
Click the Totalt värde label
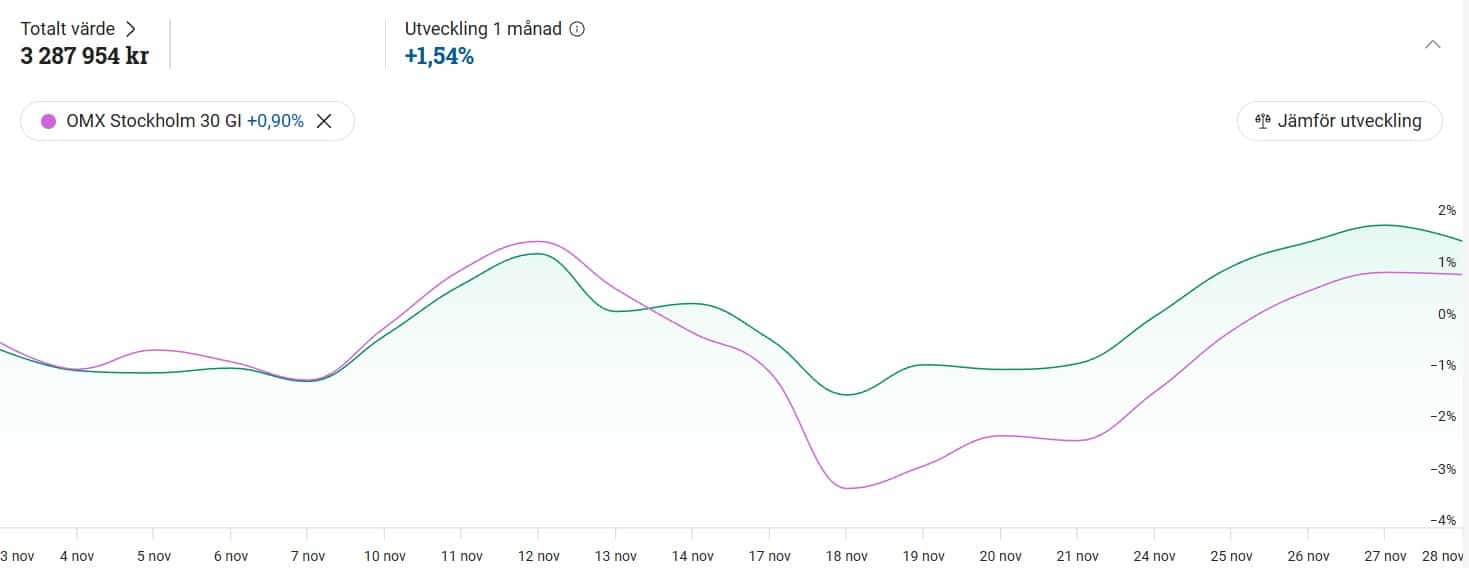[67, 29]
